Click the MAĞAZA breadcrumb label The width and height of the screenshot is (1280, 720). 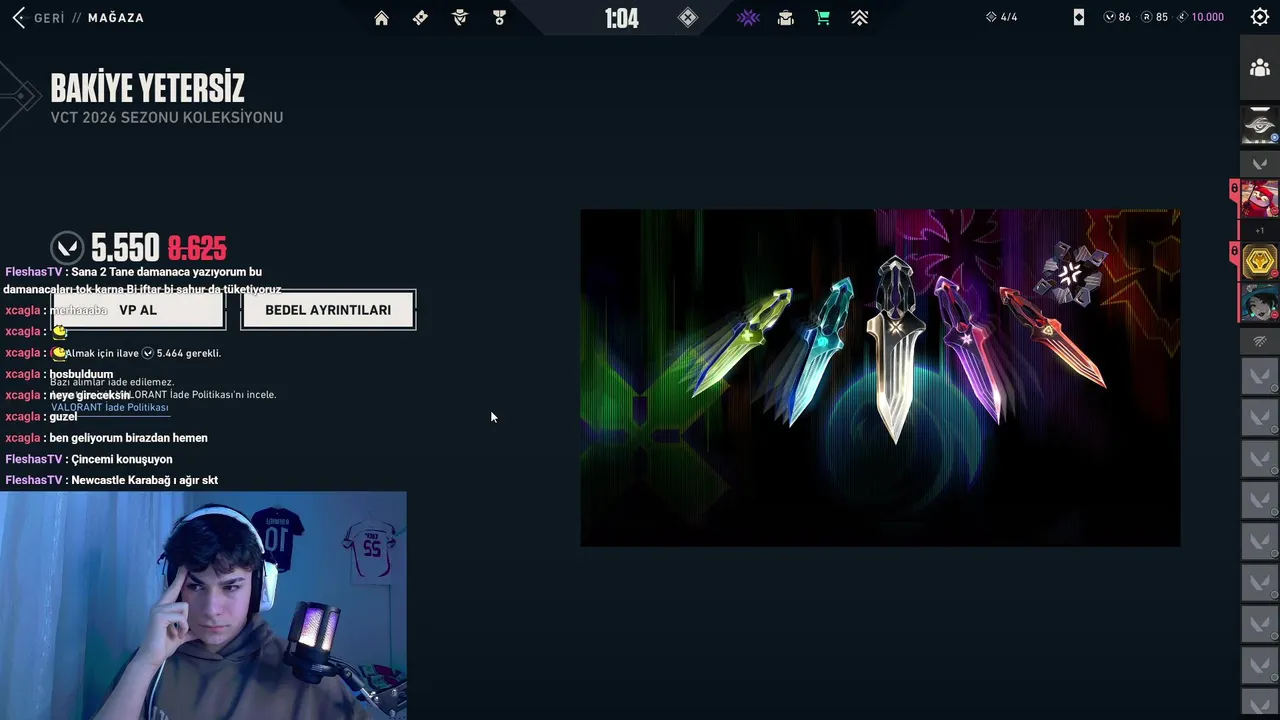(116, 18)
